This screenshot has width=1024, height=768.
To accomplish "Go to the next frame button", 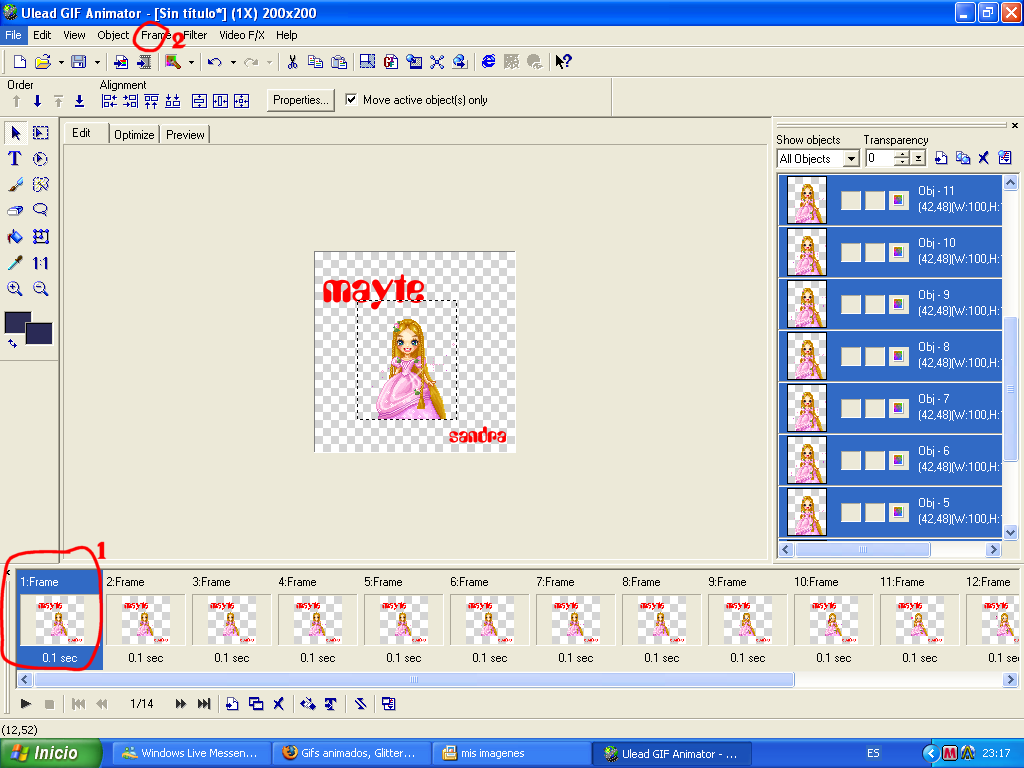I will click(x=180, y=704).
